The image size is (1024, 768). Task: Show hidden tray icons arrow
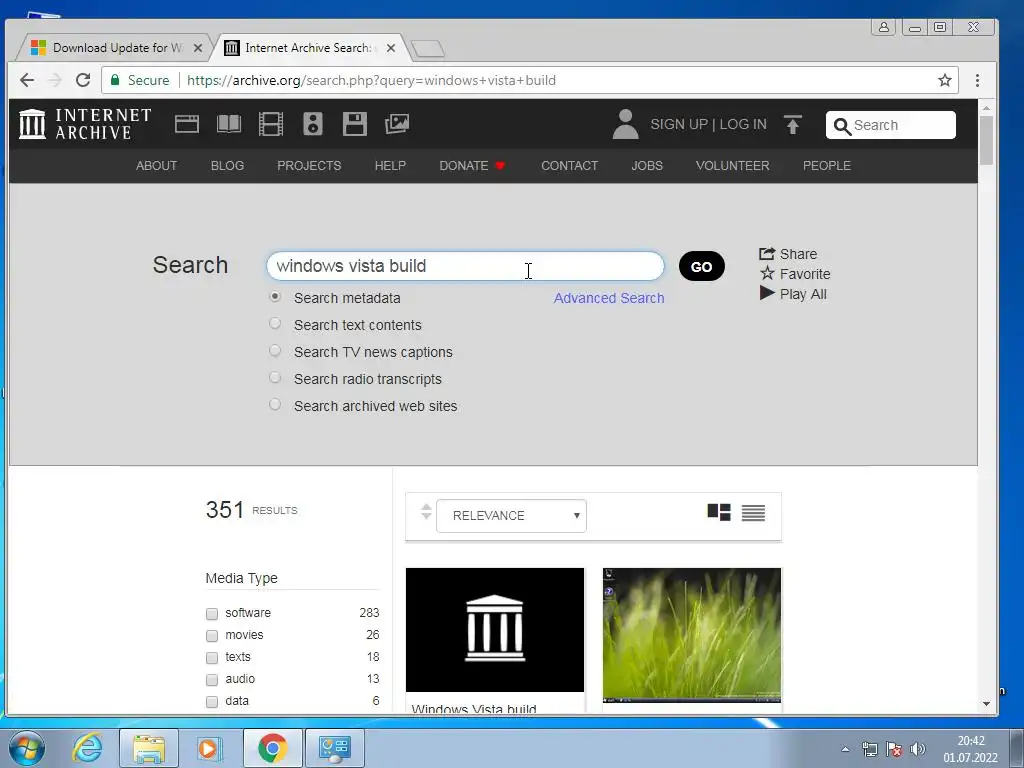point(845,750)
